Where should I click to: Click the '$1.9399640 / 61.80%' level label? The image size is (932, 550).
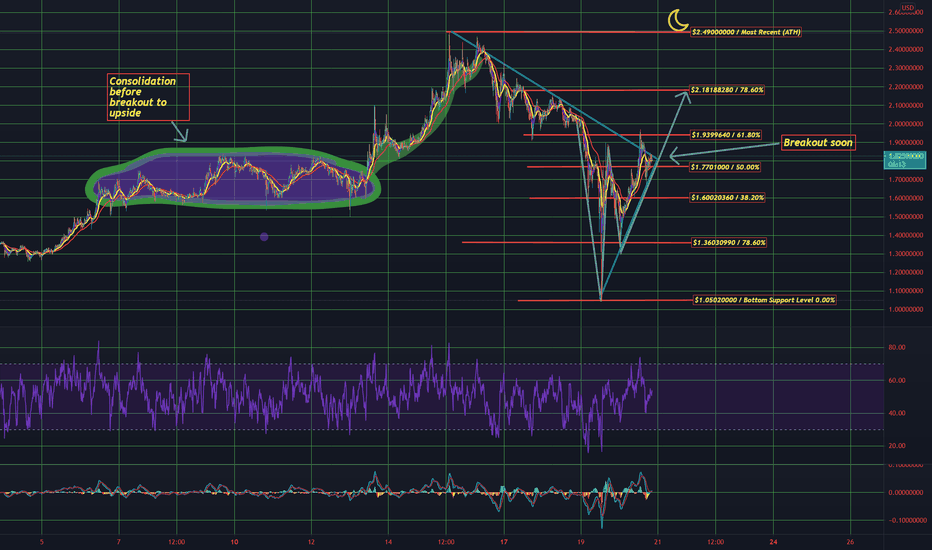click(x=726, y=135)
